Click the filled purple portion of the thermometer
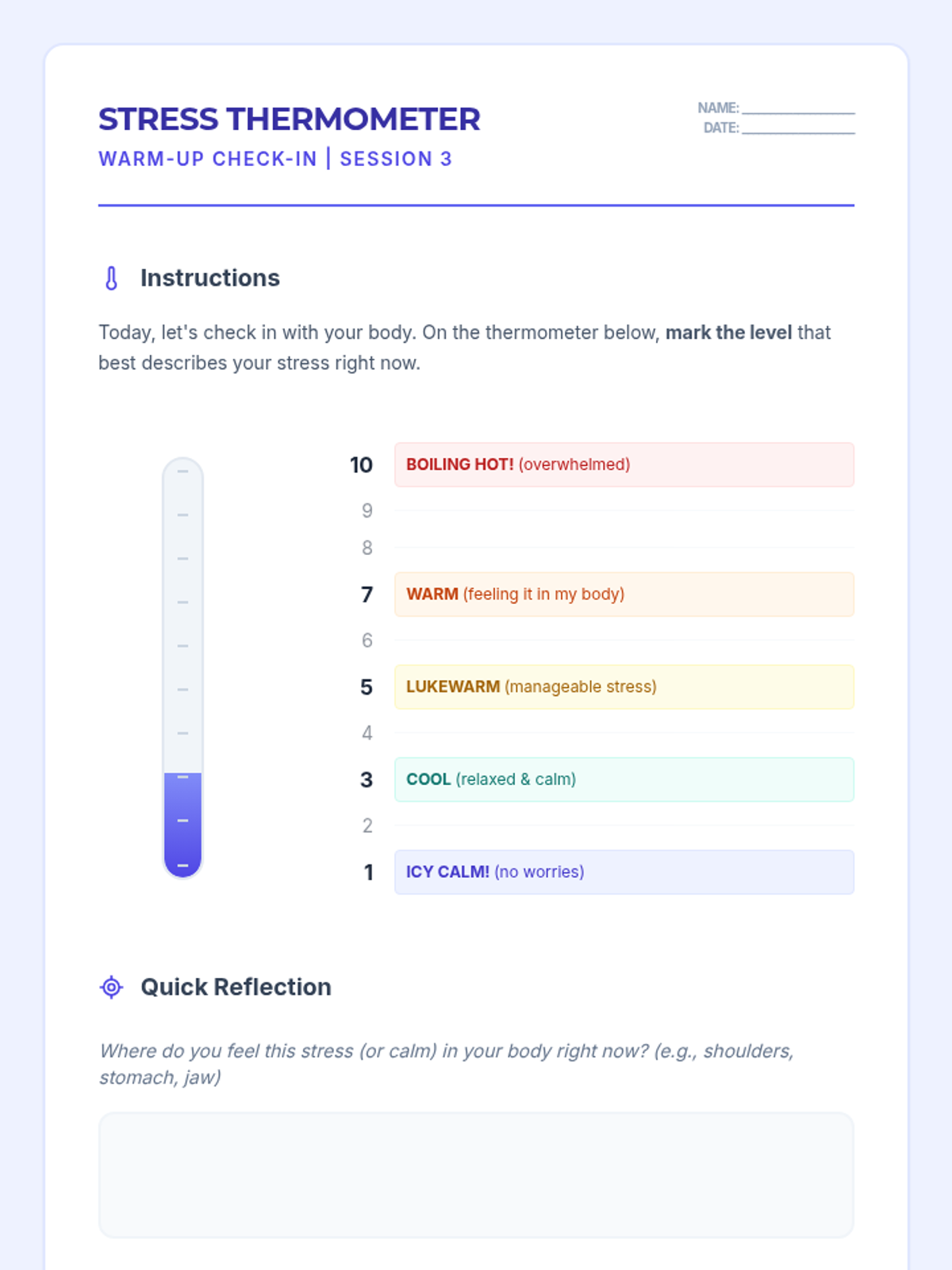 182,824
